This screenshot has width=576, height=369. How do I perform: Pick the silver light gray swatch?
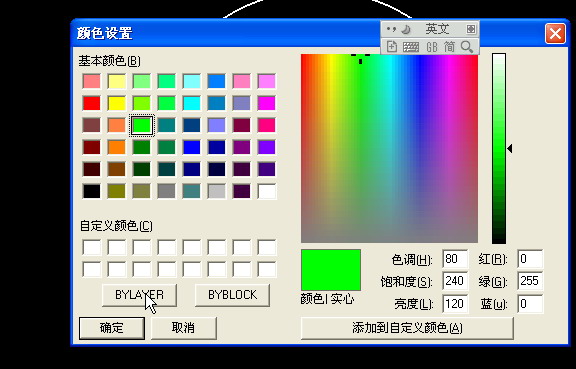coord(216,191)
